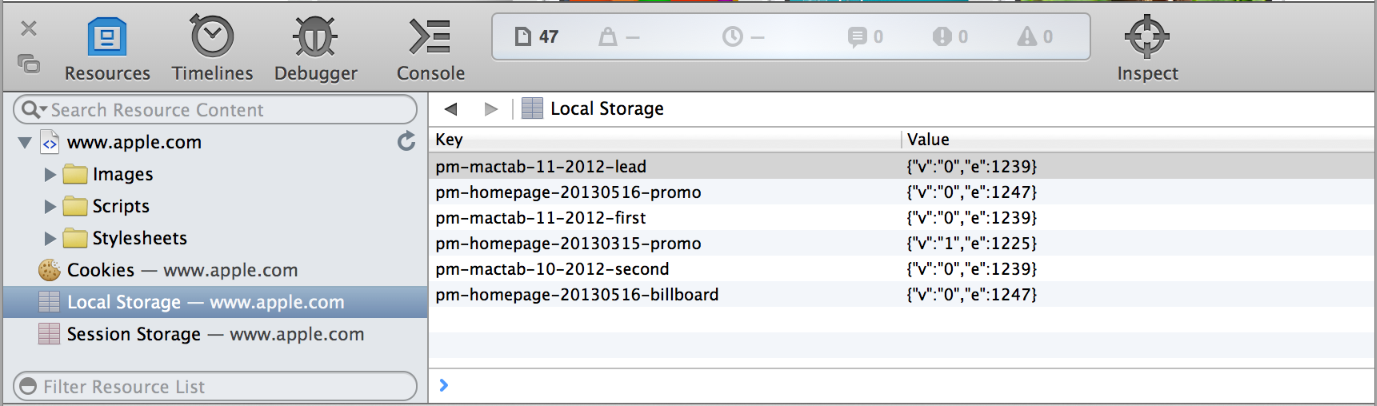Collapse the www.apple.com tree

(25, 143)
